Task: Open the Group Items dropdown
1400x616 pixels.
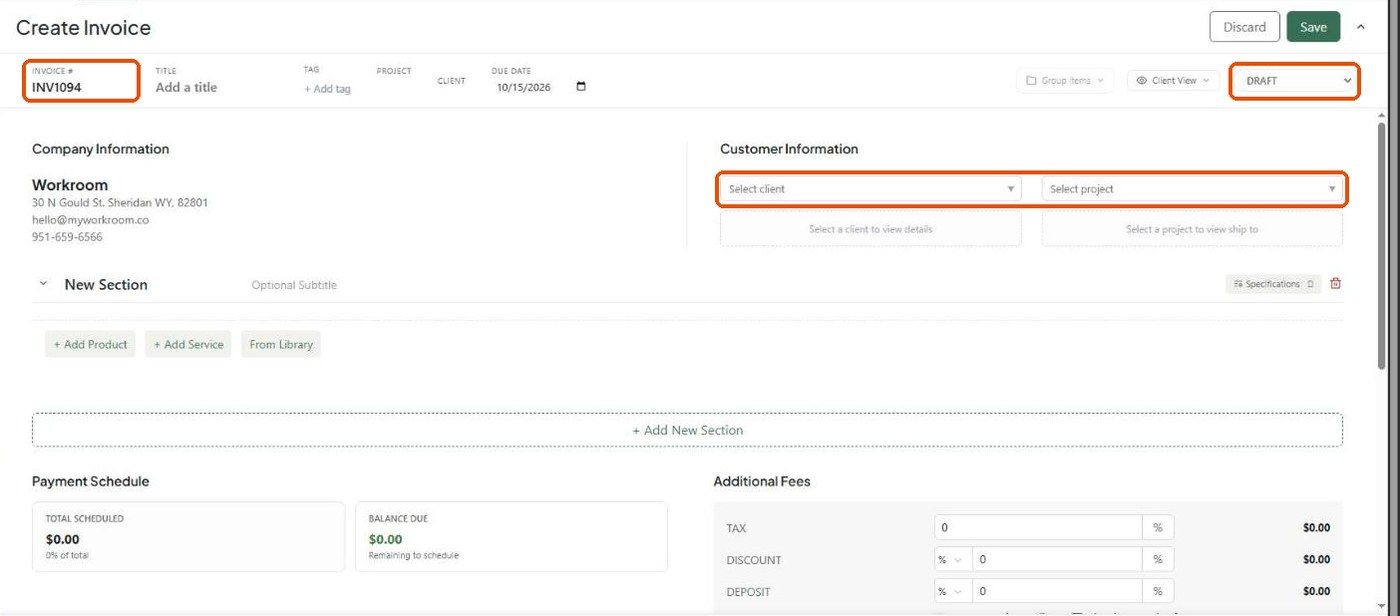Action: click(x=1065, y=81)
